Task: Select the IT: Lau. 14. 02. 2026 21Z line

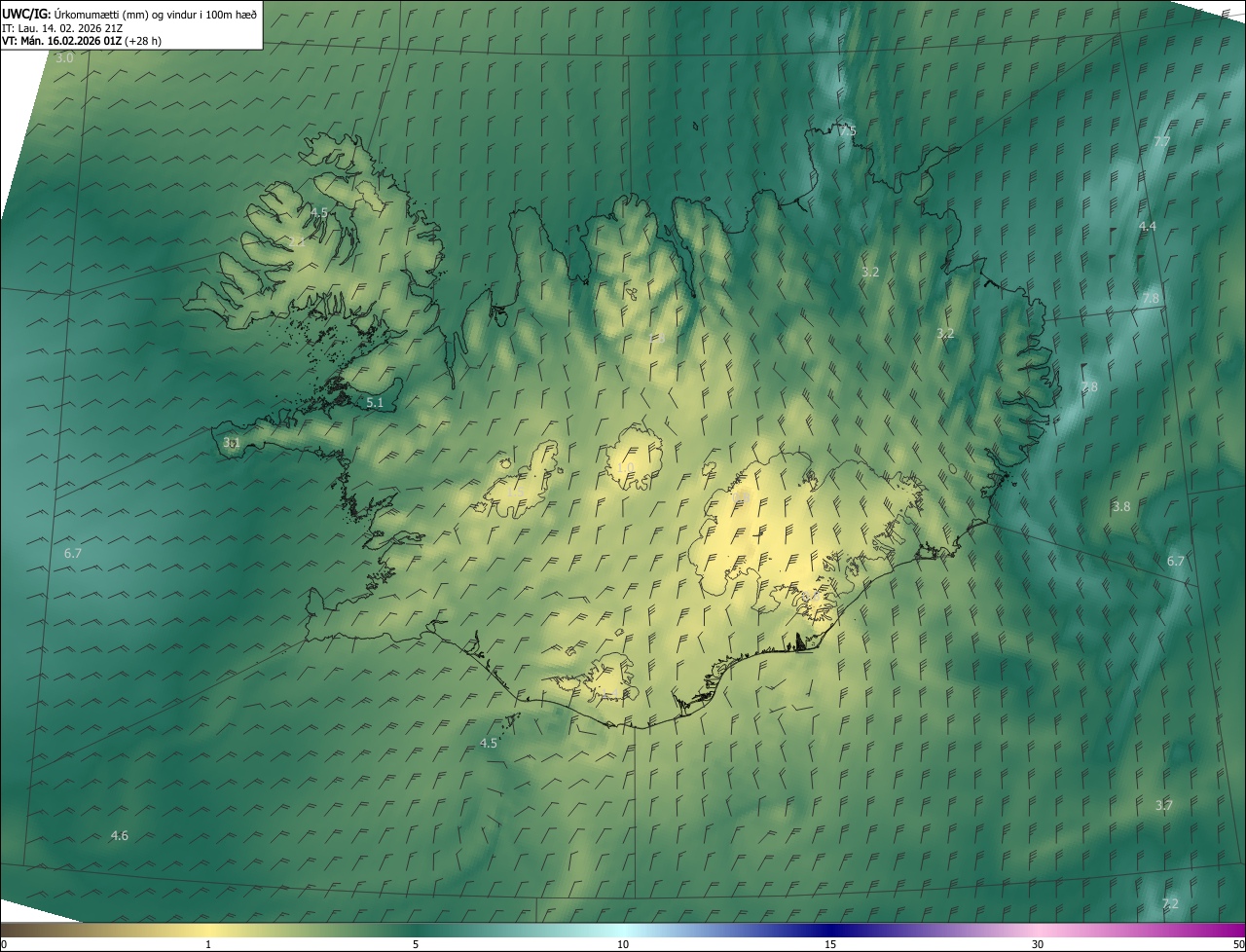Action: 61,28
